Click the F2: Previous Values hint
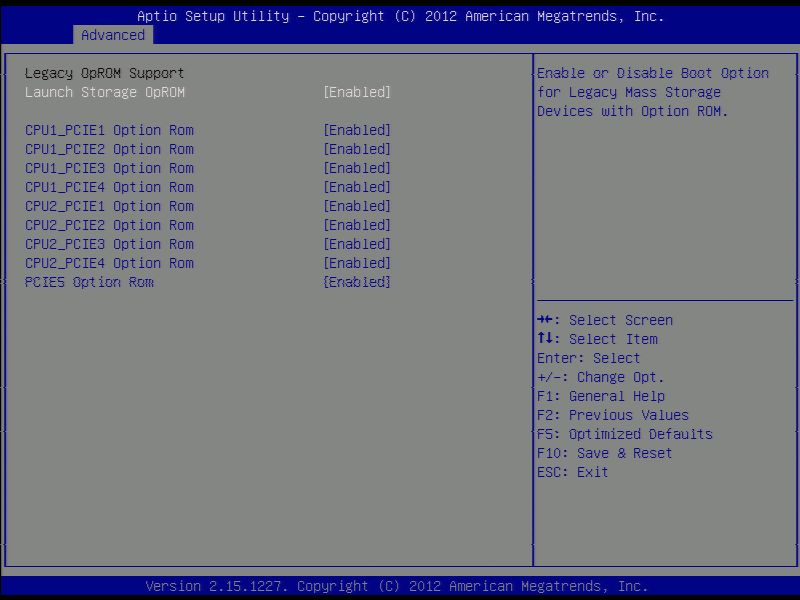Viewport: 800px width, 600px height. 613,415
